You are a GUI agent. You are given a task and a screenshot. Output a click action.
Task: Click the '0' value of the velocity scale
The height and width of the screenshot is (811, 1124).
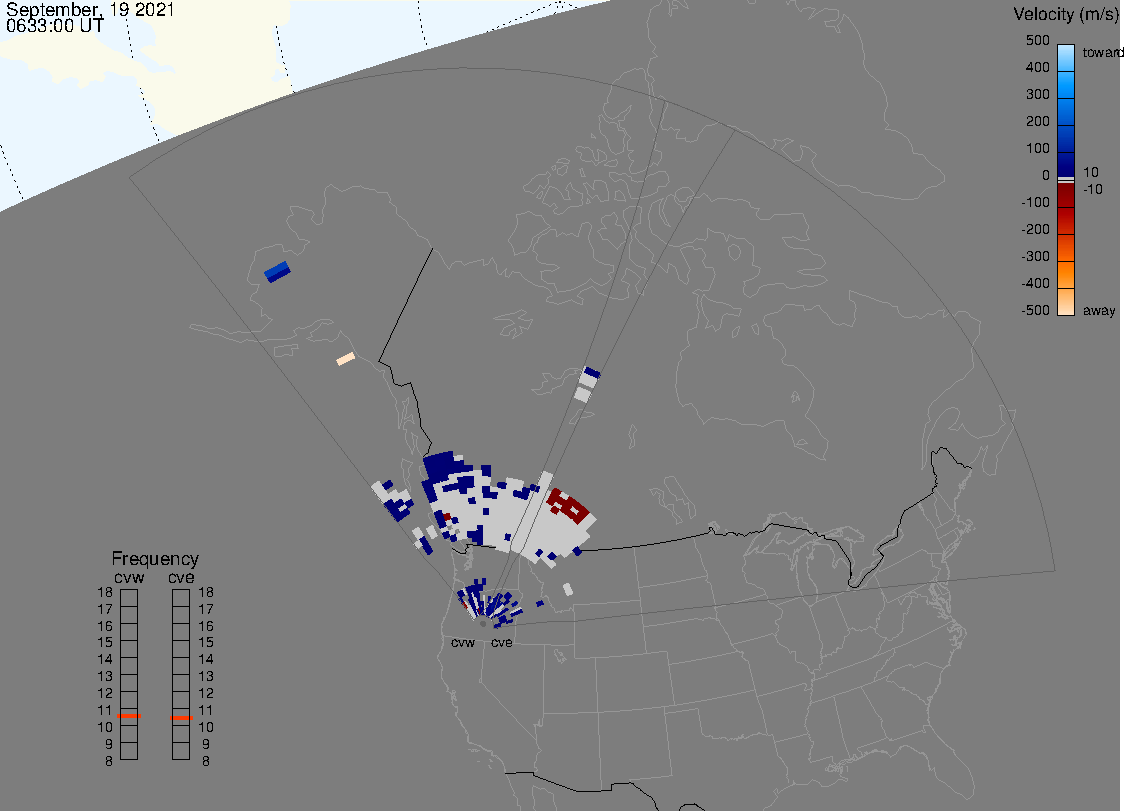point(1046,175)
